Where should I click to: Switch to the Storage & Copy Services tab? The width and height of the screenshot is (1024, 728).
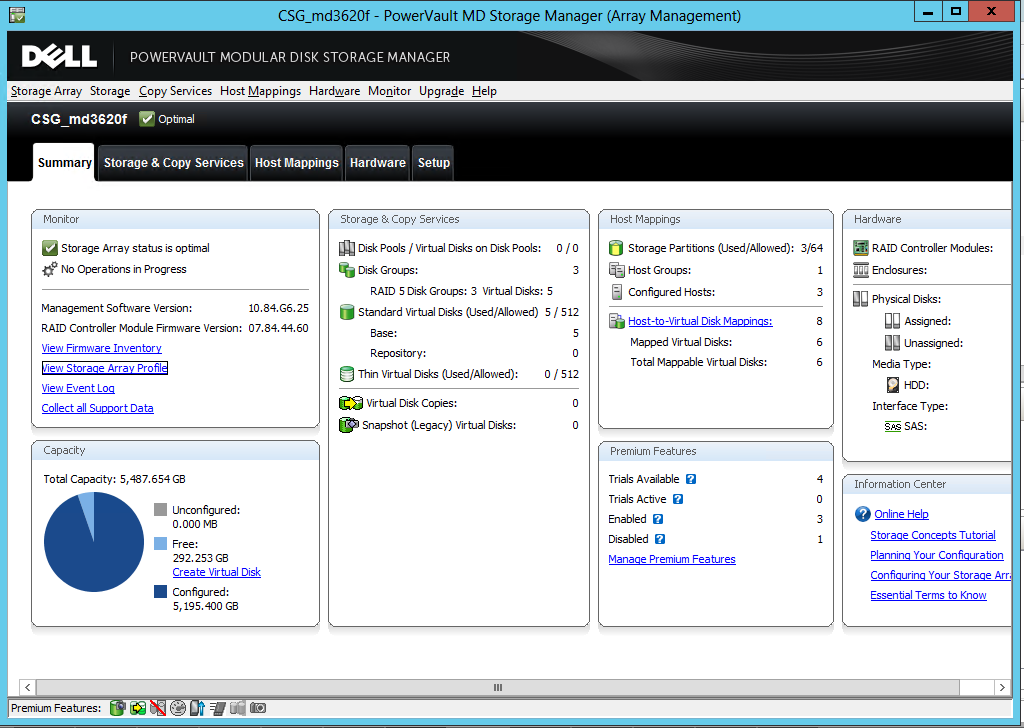(172, 162)
